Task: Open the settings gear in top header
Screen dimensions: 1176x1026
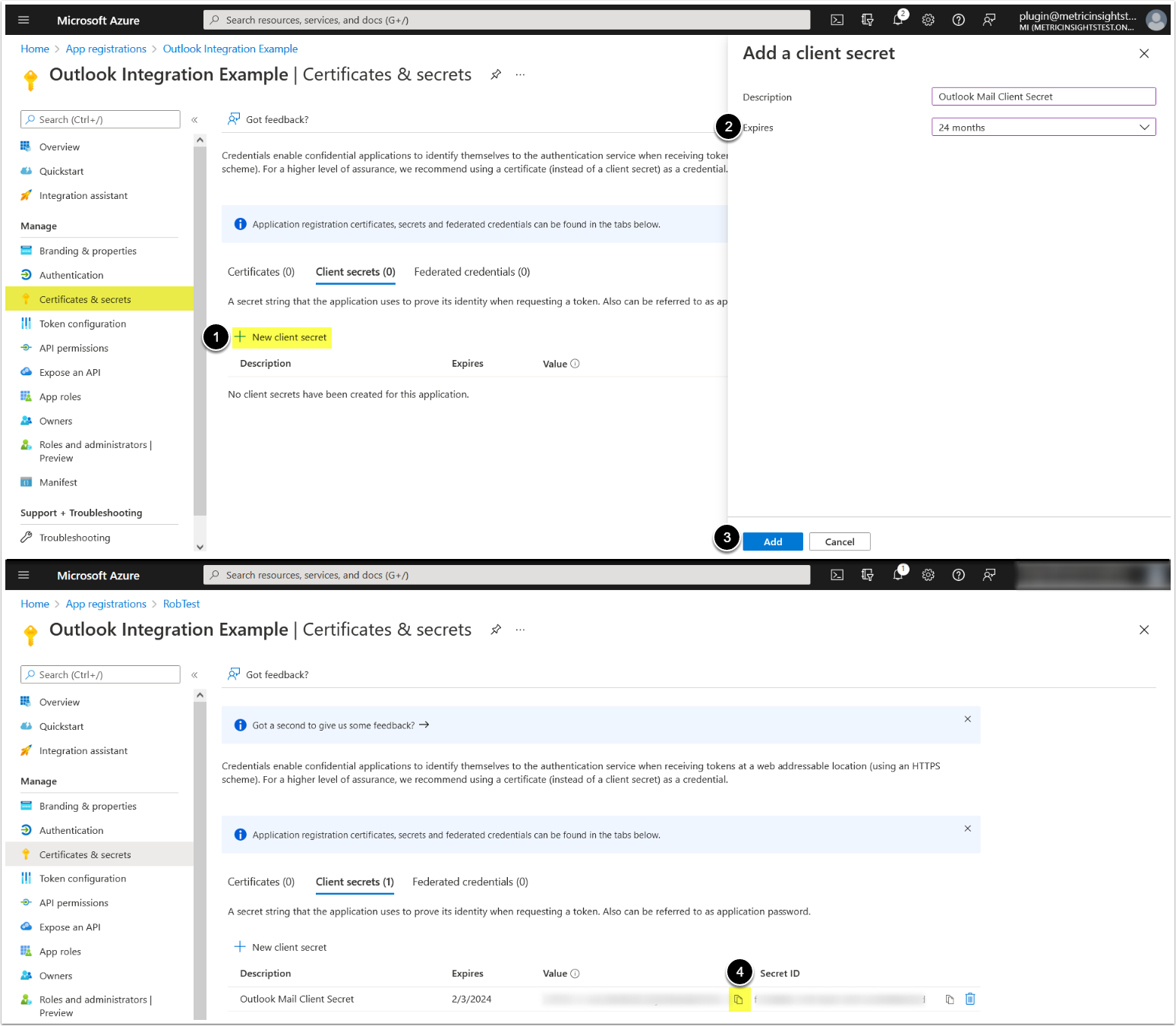Action: [x=928, y=21]
